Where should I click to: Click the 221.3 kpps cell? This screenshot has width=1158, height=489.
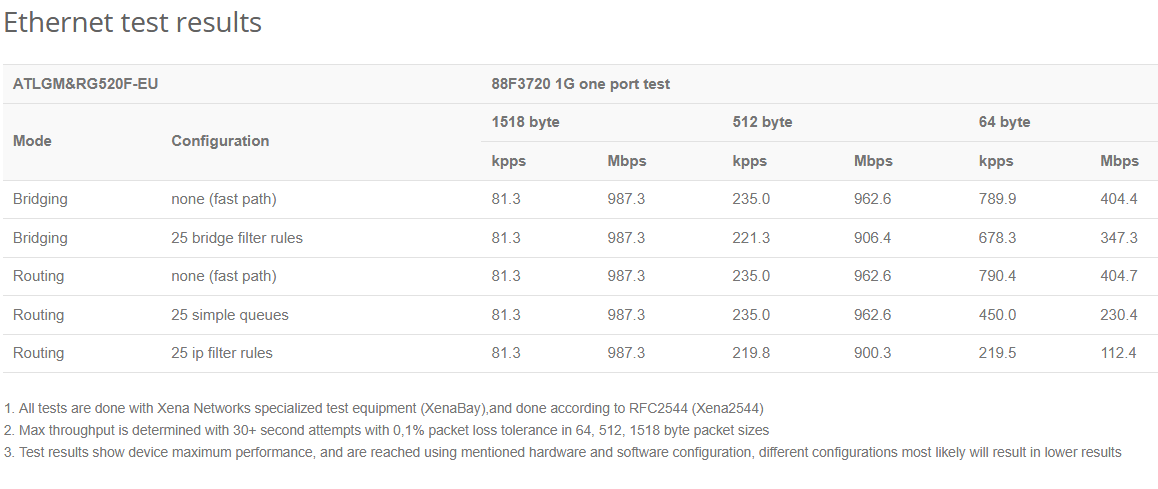(x=751, y=238)
